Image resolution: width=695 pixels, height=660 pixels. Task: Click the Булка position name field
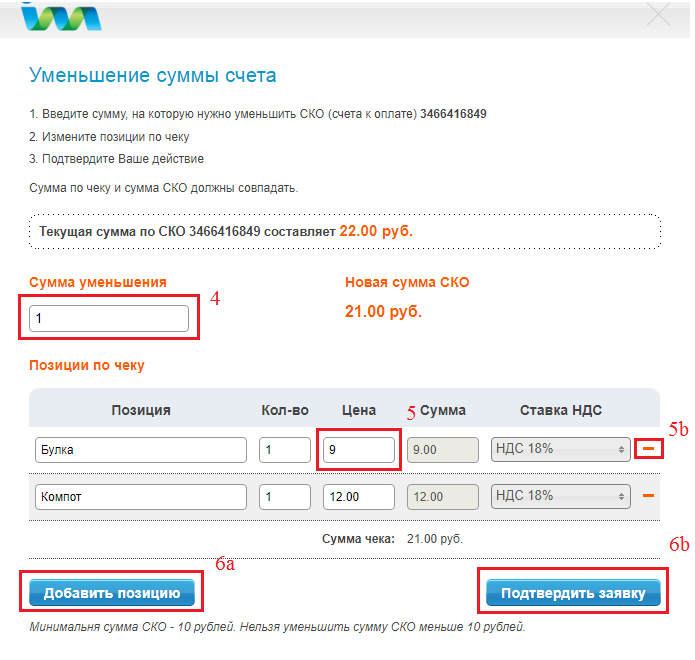[140, 450]
